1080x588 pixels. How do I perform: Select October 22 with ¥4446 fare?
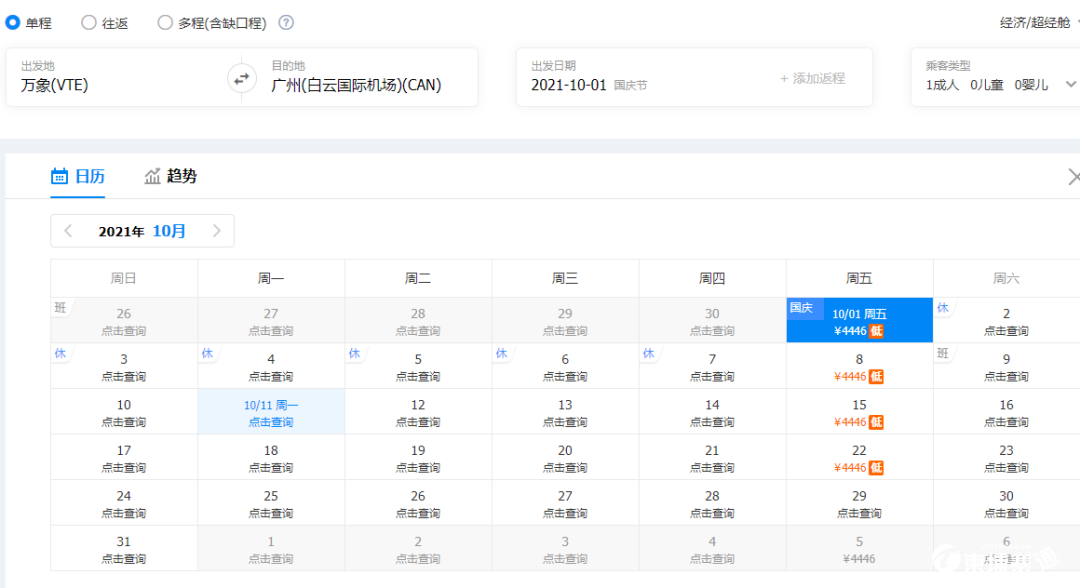pos(860,457)
